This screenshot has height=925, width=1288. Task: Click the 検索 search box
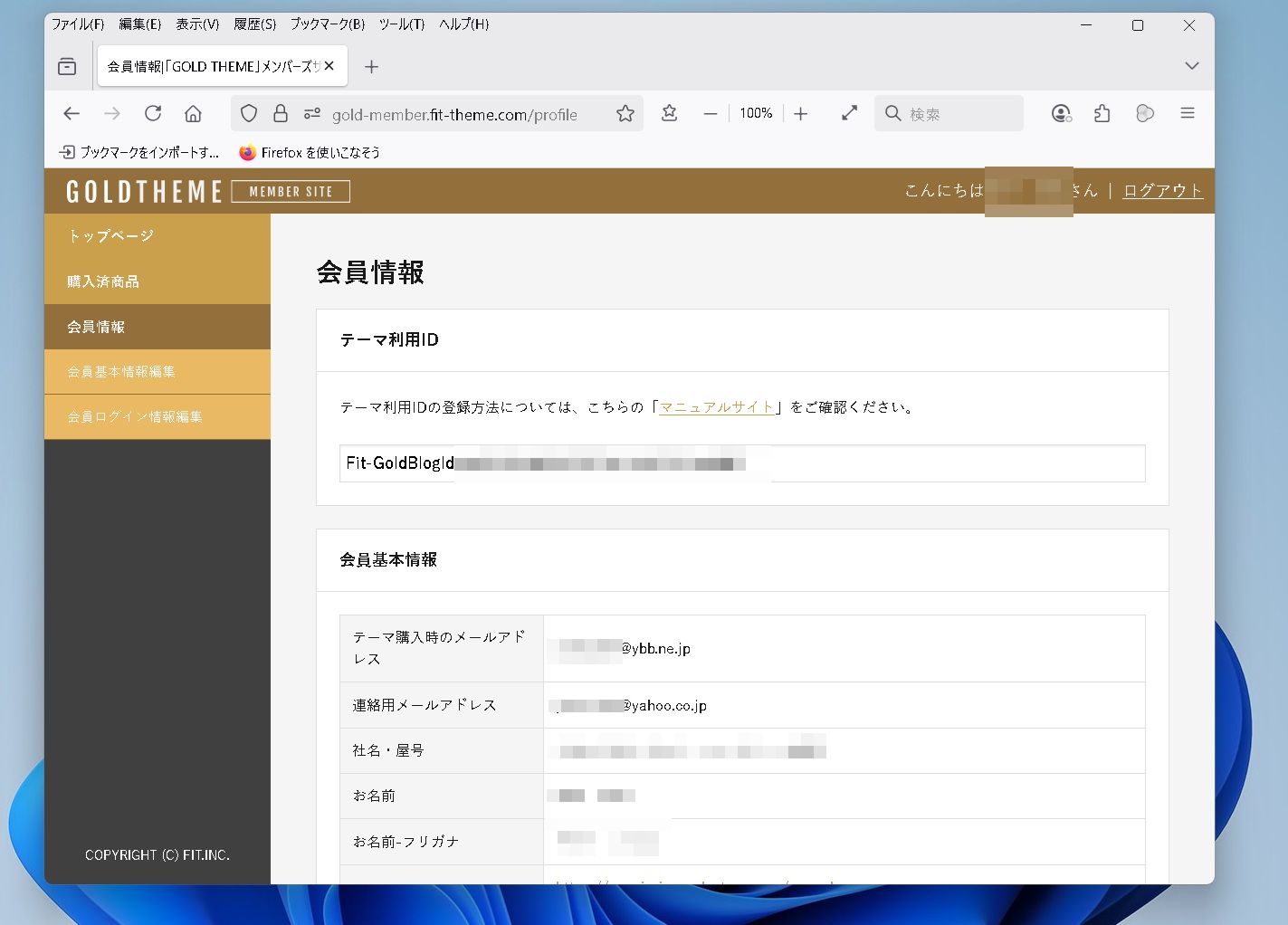click(x=949, y=113)
